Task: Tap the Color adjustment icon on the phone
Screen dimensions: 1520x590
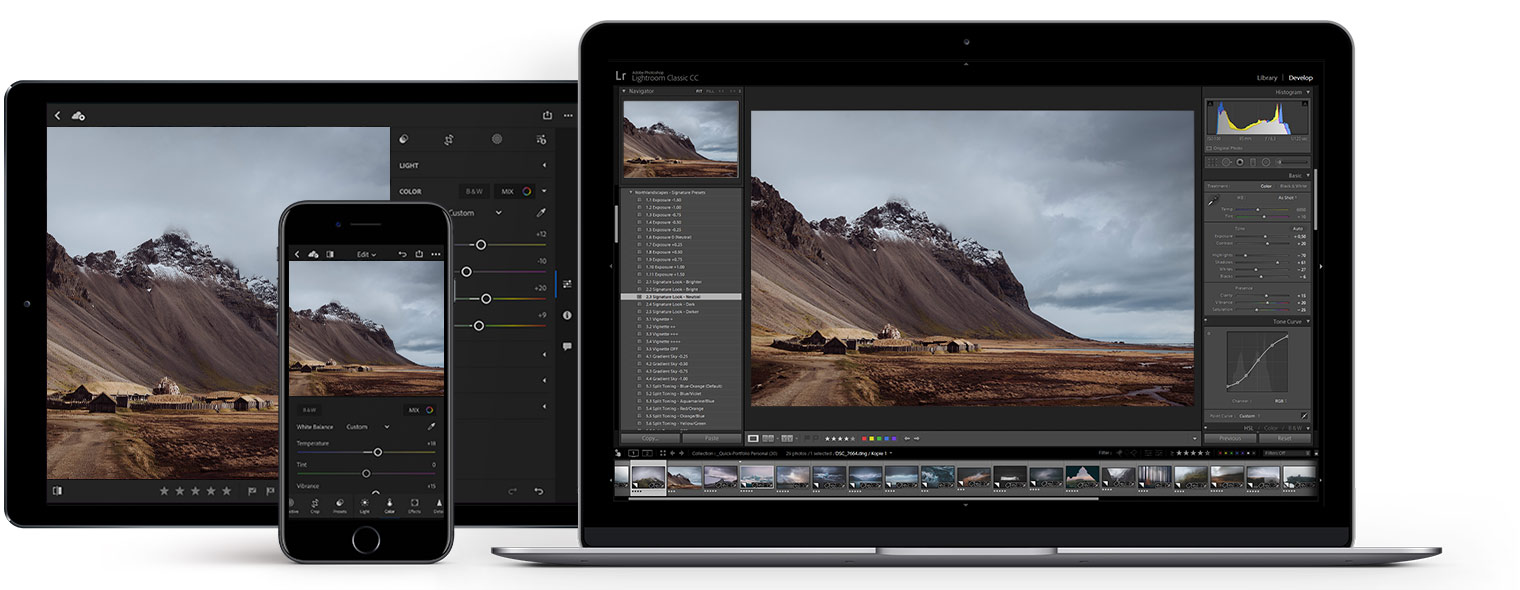Action: click(x=390, y=503)
